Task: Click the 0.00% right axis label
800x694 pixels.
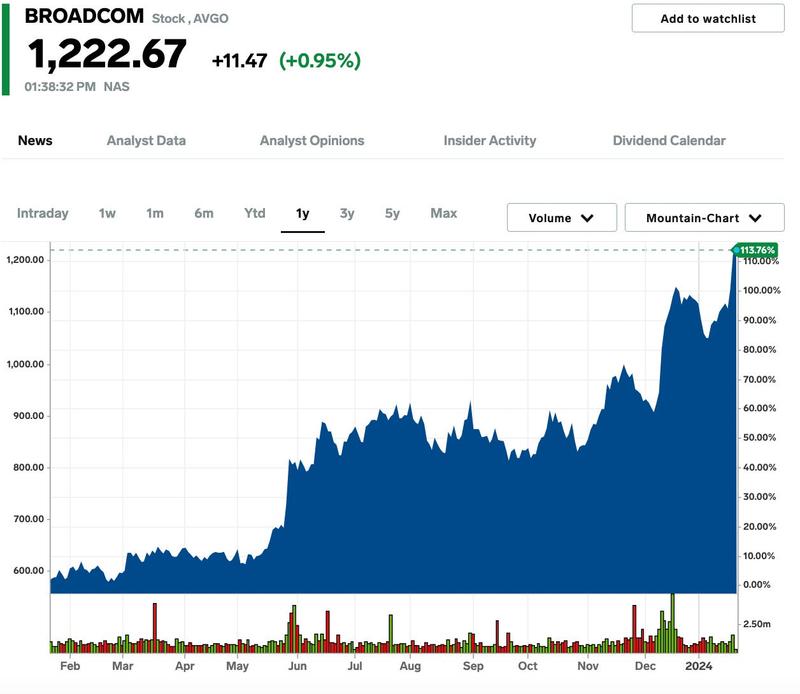Action: click(x=757, y=585)
